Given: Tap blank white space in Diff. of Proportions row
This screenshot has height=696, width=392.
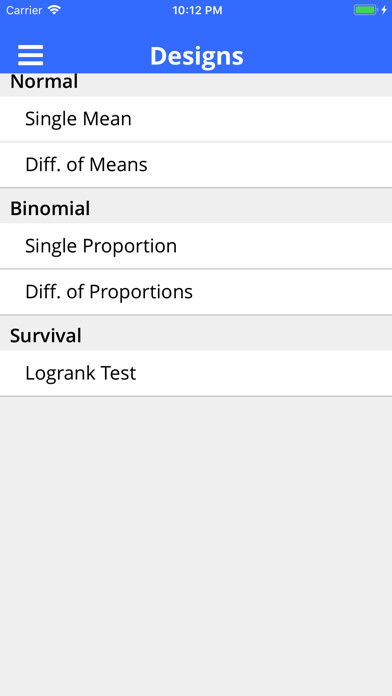Looking at the screenshot, I should point(293,292).
